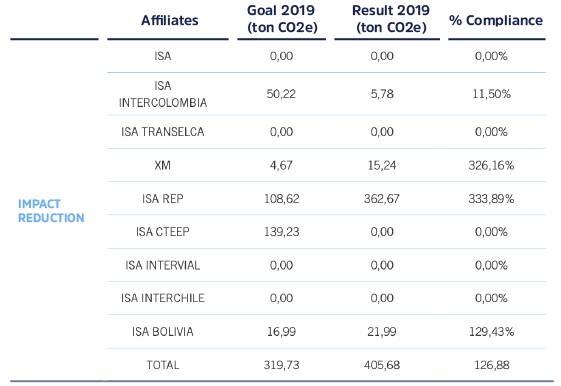Screen dimensions: 561x386
Task: Select the % Compliance column header
Action: click(496, 20)
